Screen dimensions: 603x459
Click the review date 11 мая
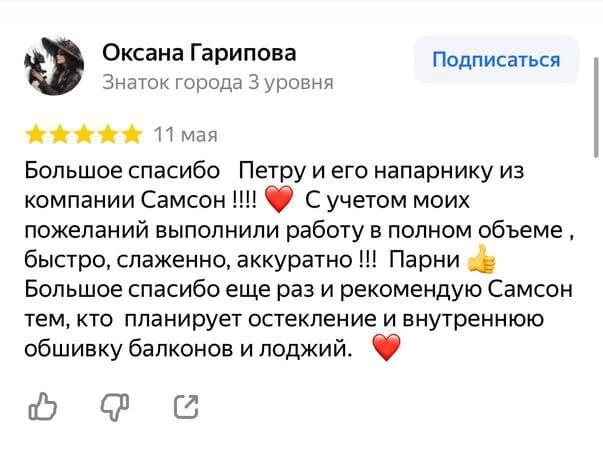tap(186, 135)
